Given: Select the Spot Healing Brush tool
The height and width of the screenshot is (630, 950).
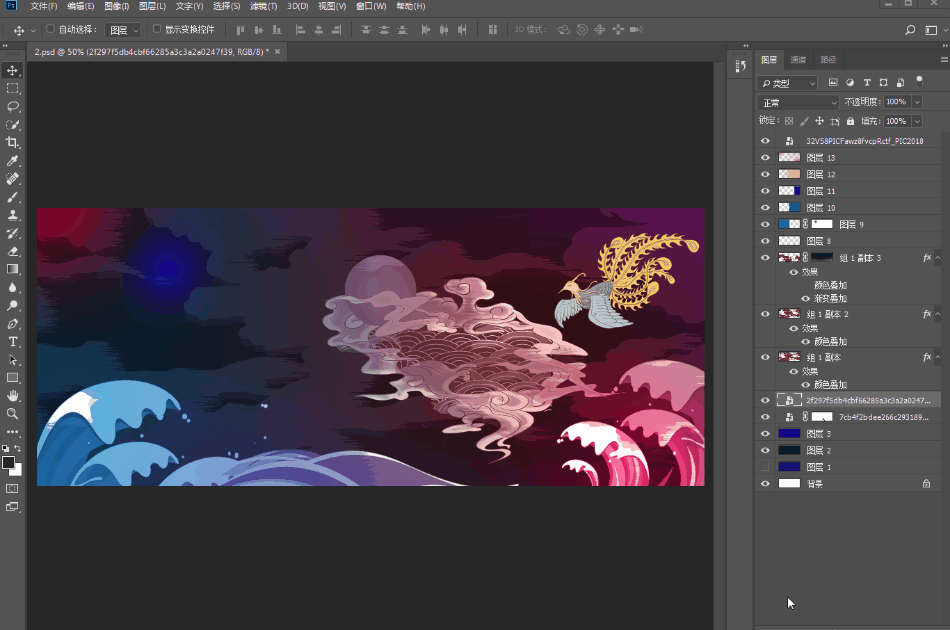Looking at the screenshot, I should click(x=12, y=179).
